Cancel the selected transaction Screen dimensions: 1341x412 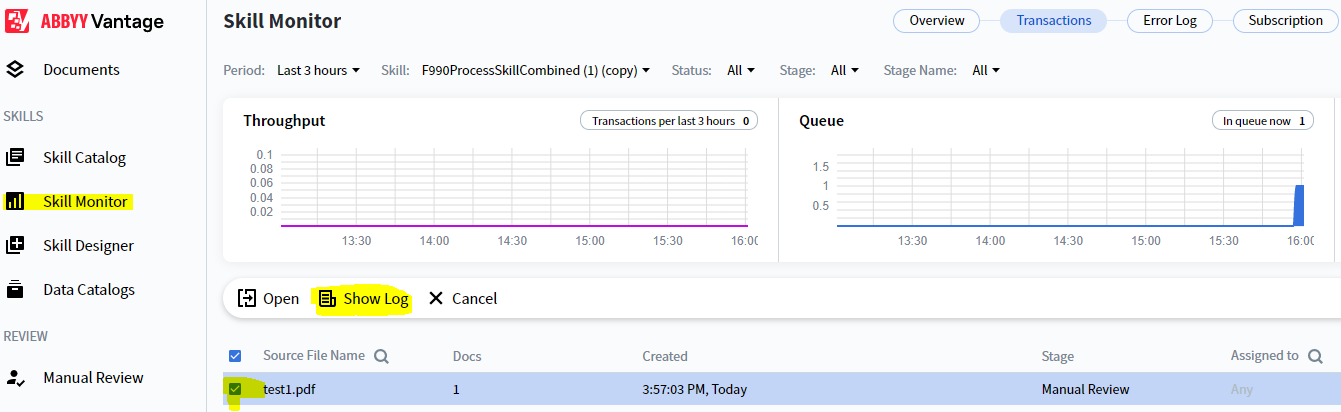point(462,299)
